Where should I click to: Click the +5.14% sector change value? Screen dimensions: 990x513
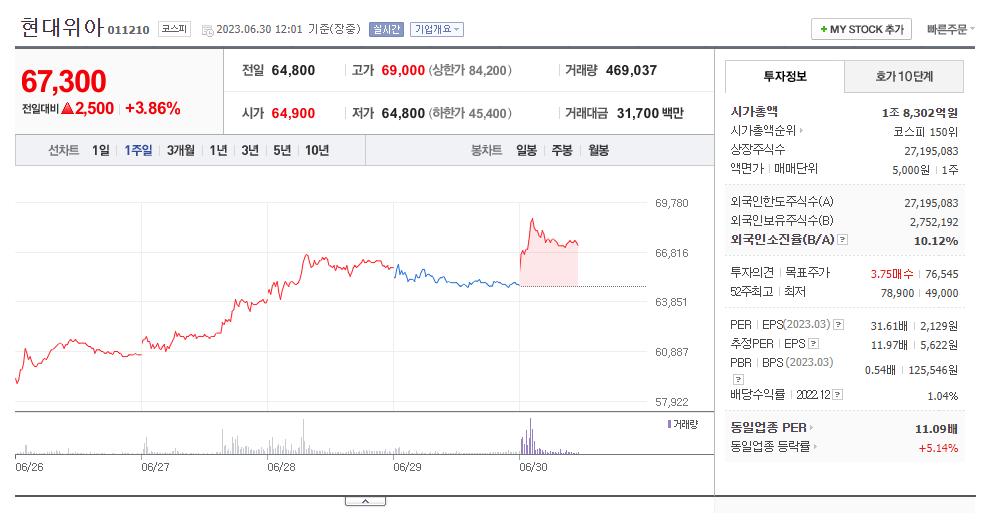(x=938, y=448)
